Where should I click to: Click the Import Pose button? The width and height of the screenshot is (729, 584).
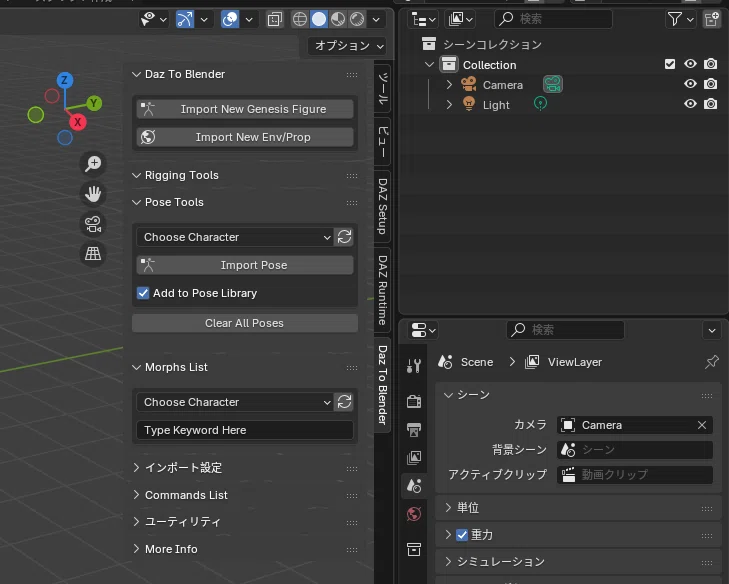(x=245, y=265)
